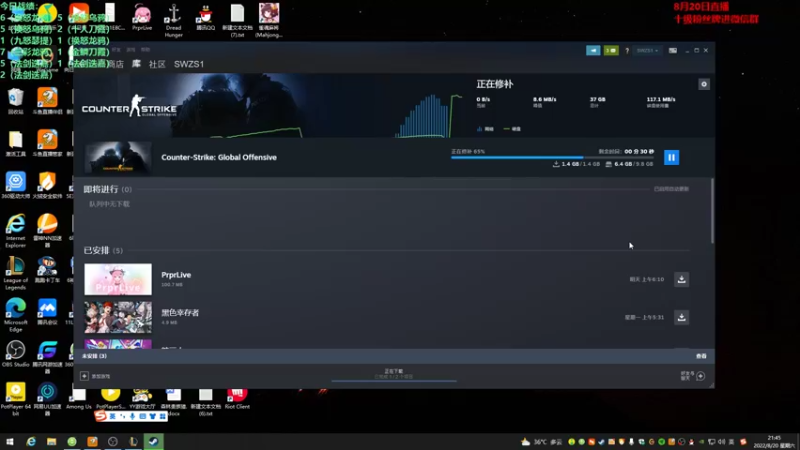
Task: Open the 库 library tab
Action: click(136, 64)
